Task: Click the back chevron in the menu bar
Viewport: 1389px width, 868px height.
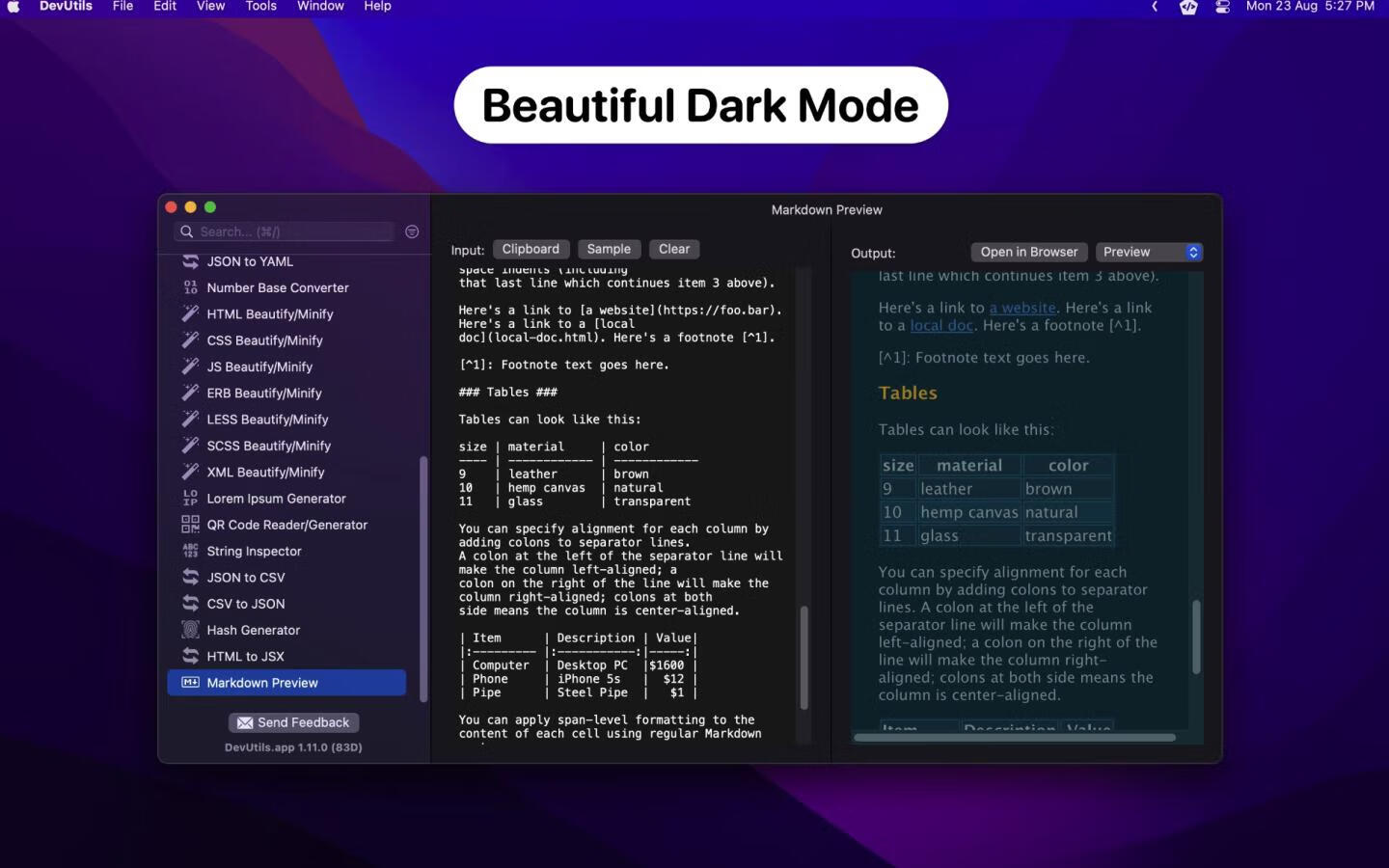Action: (1155, 7)
